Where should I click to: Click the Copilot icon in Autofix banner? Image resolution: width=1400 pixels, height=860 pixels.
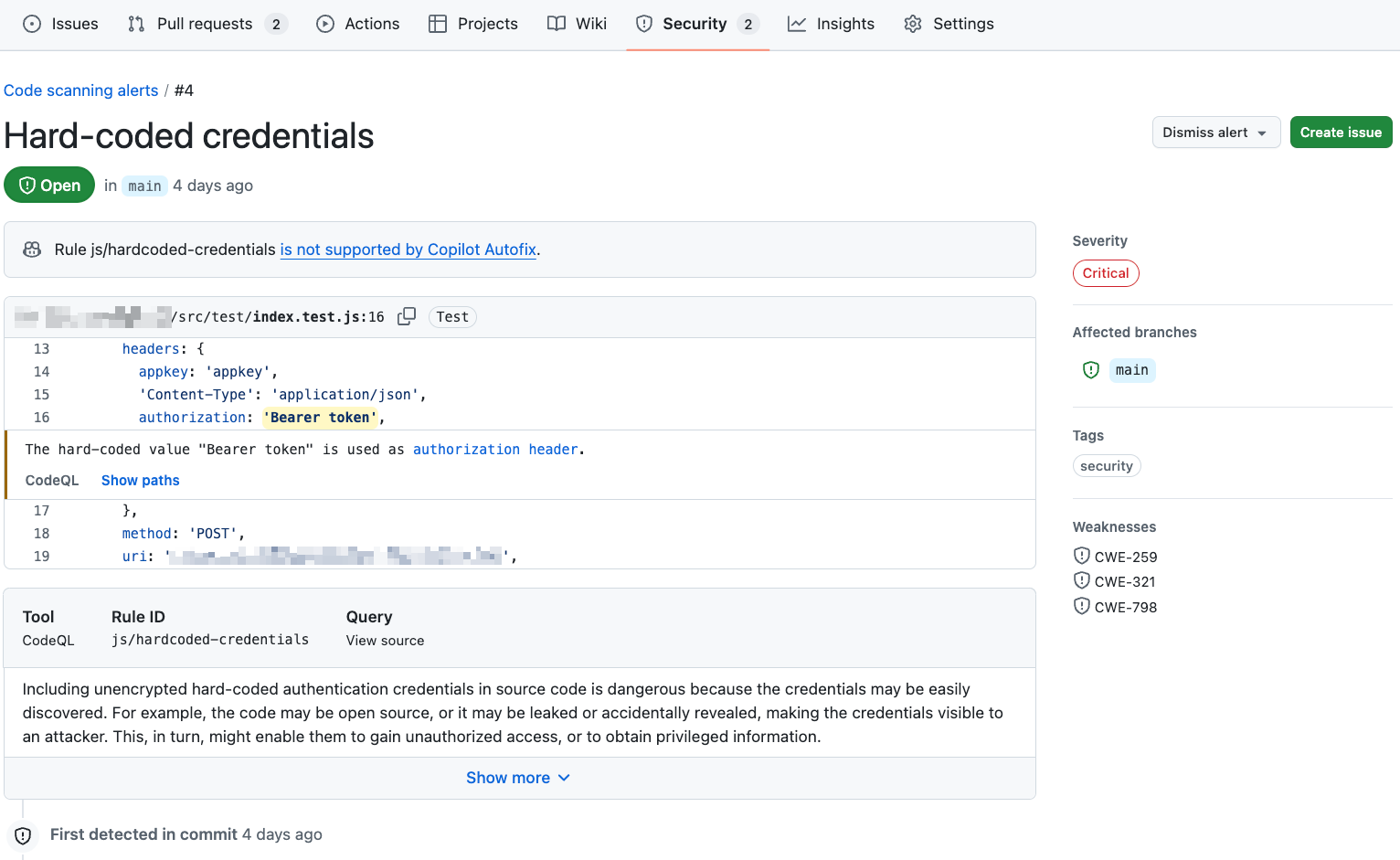[x=32, y=250]
